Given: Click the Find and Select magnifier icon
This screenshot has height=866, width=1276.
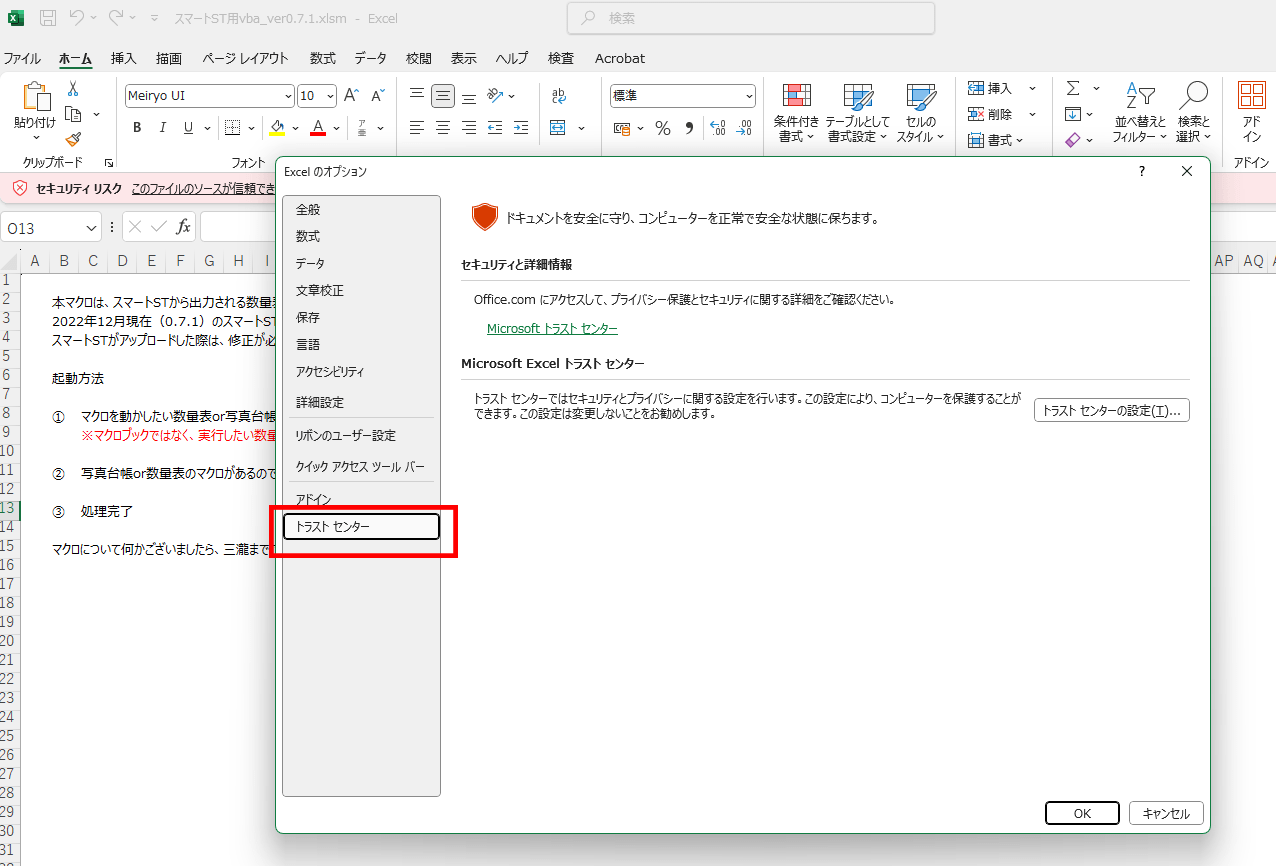Looking at the screenshot, I should pos(1193,112).
